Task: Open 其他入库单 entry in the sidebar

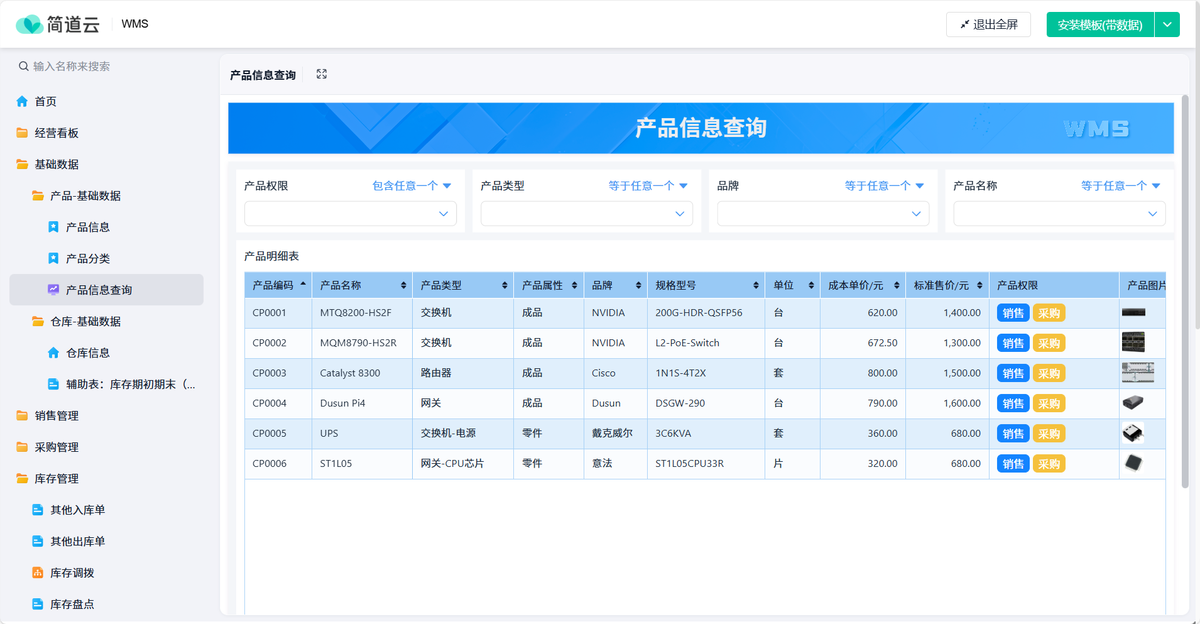Action: pos(77,510)
